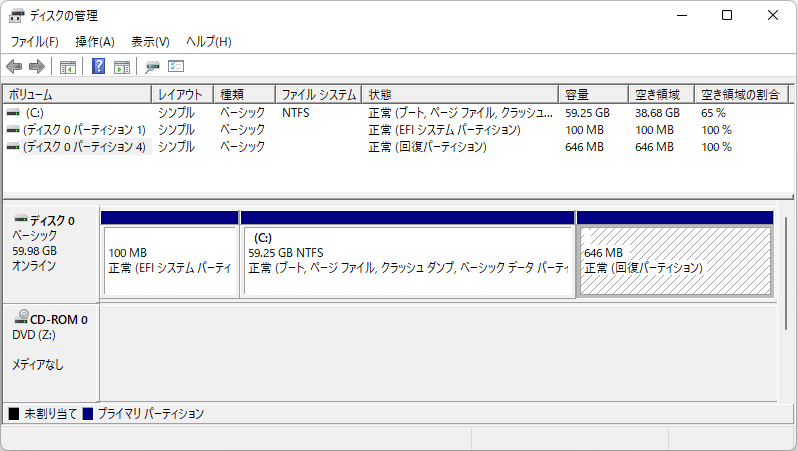Sort by the 種類 column header
Image resolution: width=798 pixels, height=451 pixels.
[244, 95]
